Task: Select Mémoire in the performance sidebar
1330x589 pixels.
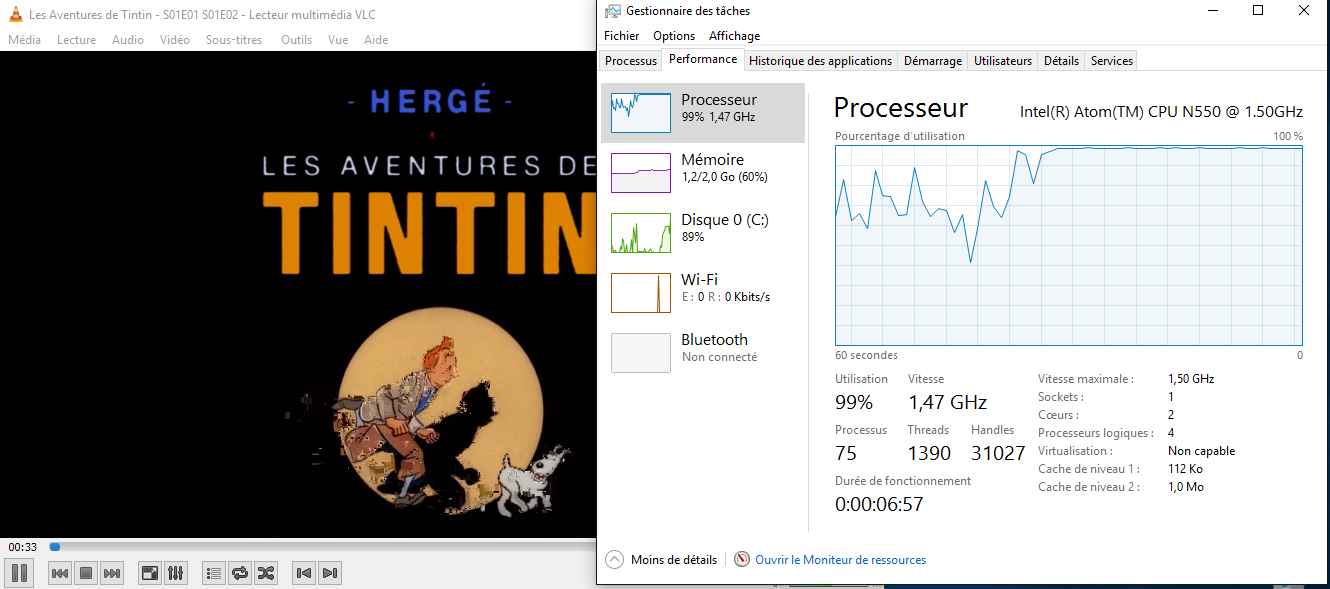Action: click(x=703, y=173)
